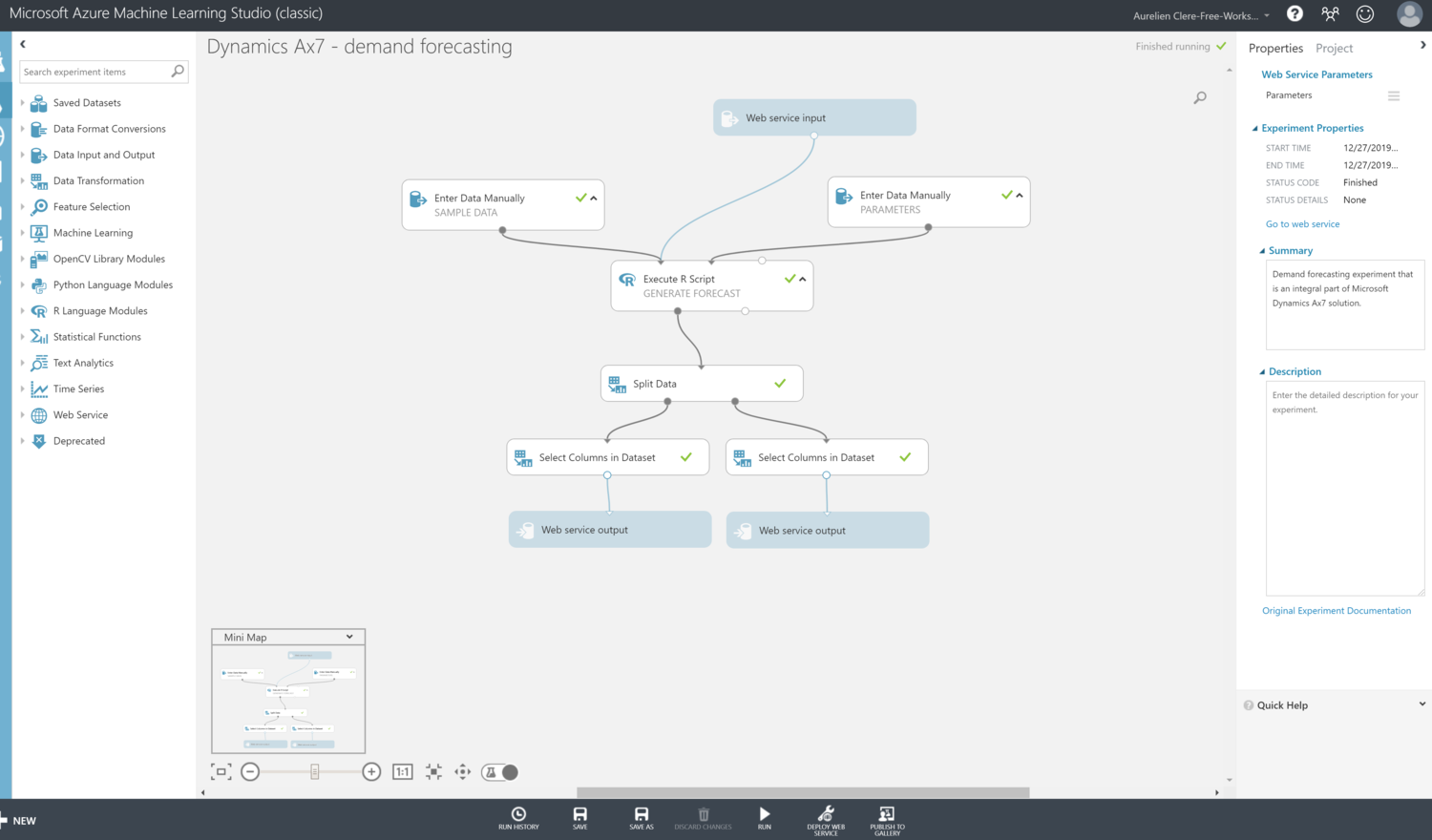Click the Mini Map thumbnail preview
The width and height of the screenshot is (1432, 840).
(x=288, y=699)
